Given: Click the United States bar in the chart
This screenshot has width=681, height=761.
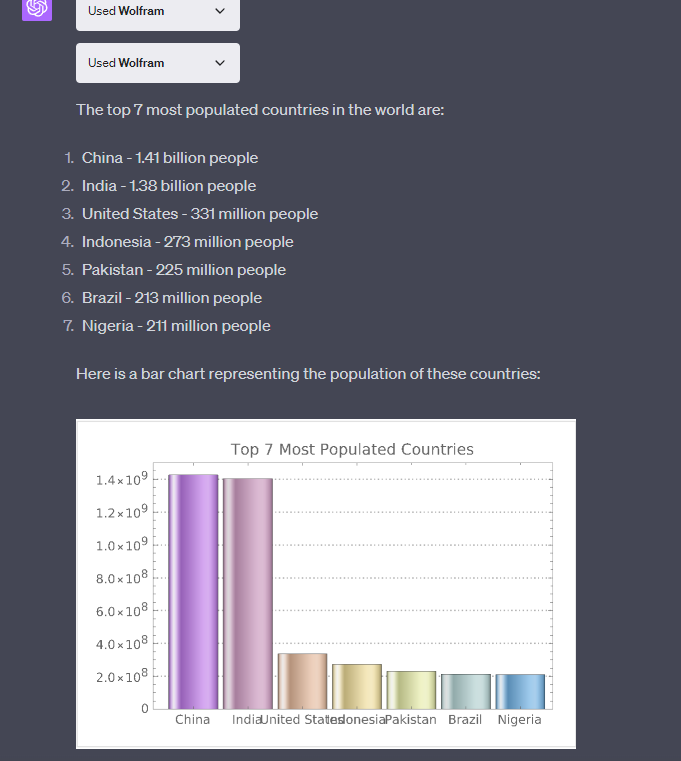Looking at the screenshot, I should 302,680.
